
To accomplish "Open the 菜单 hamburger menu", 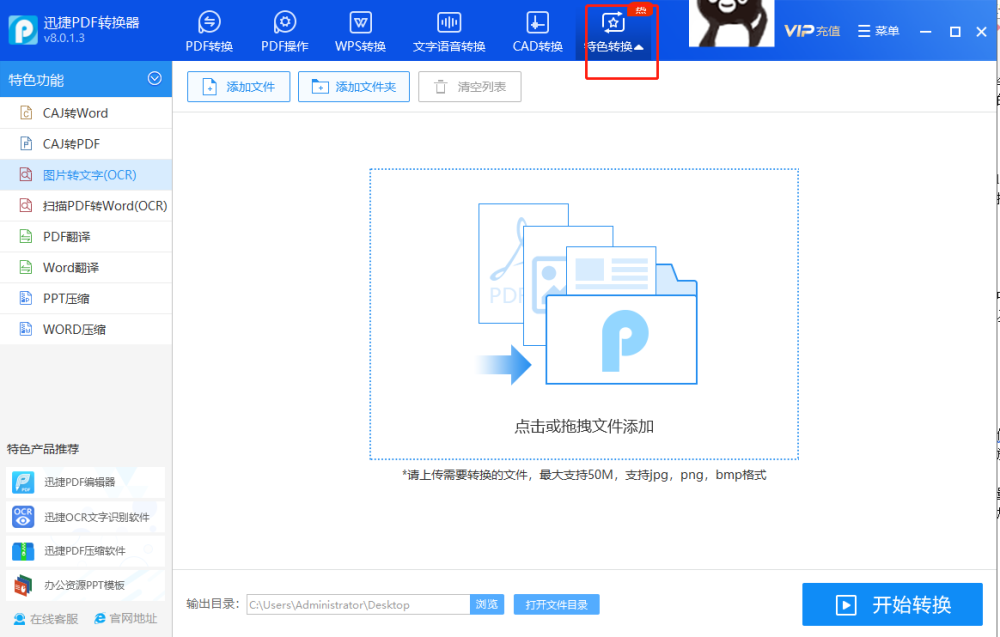I will [878, 31].
